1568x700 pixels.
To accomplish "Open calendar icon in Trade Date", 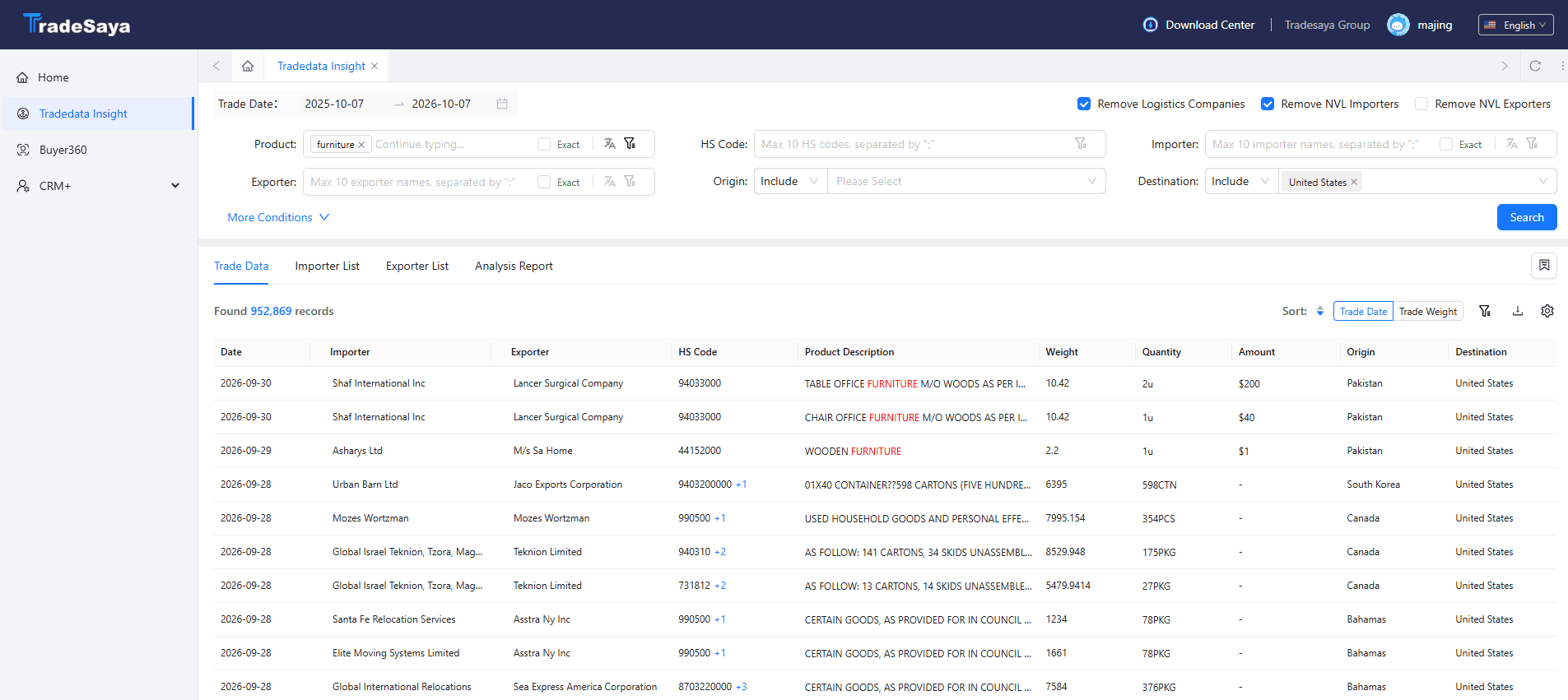I will pos(502,104).
